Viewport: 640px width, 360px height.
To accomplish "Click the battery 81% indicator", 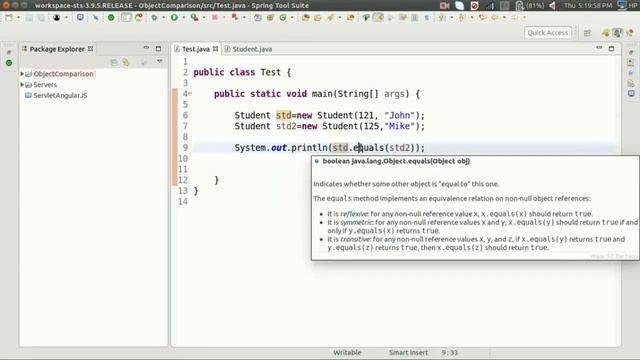I will pyautogui.click(x=530, y=5).
